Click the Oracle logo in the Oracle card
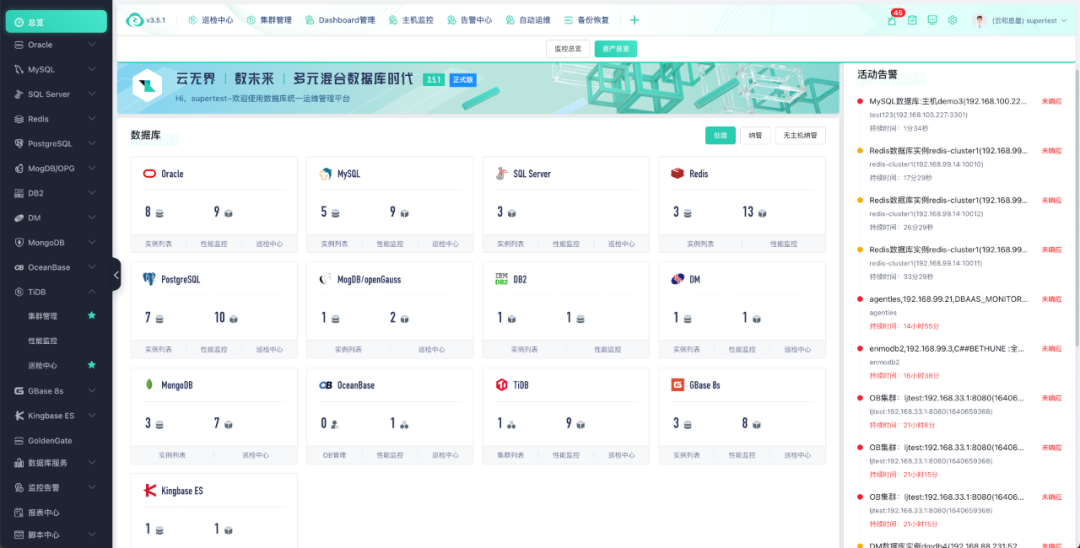 pos(149,173)
